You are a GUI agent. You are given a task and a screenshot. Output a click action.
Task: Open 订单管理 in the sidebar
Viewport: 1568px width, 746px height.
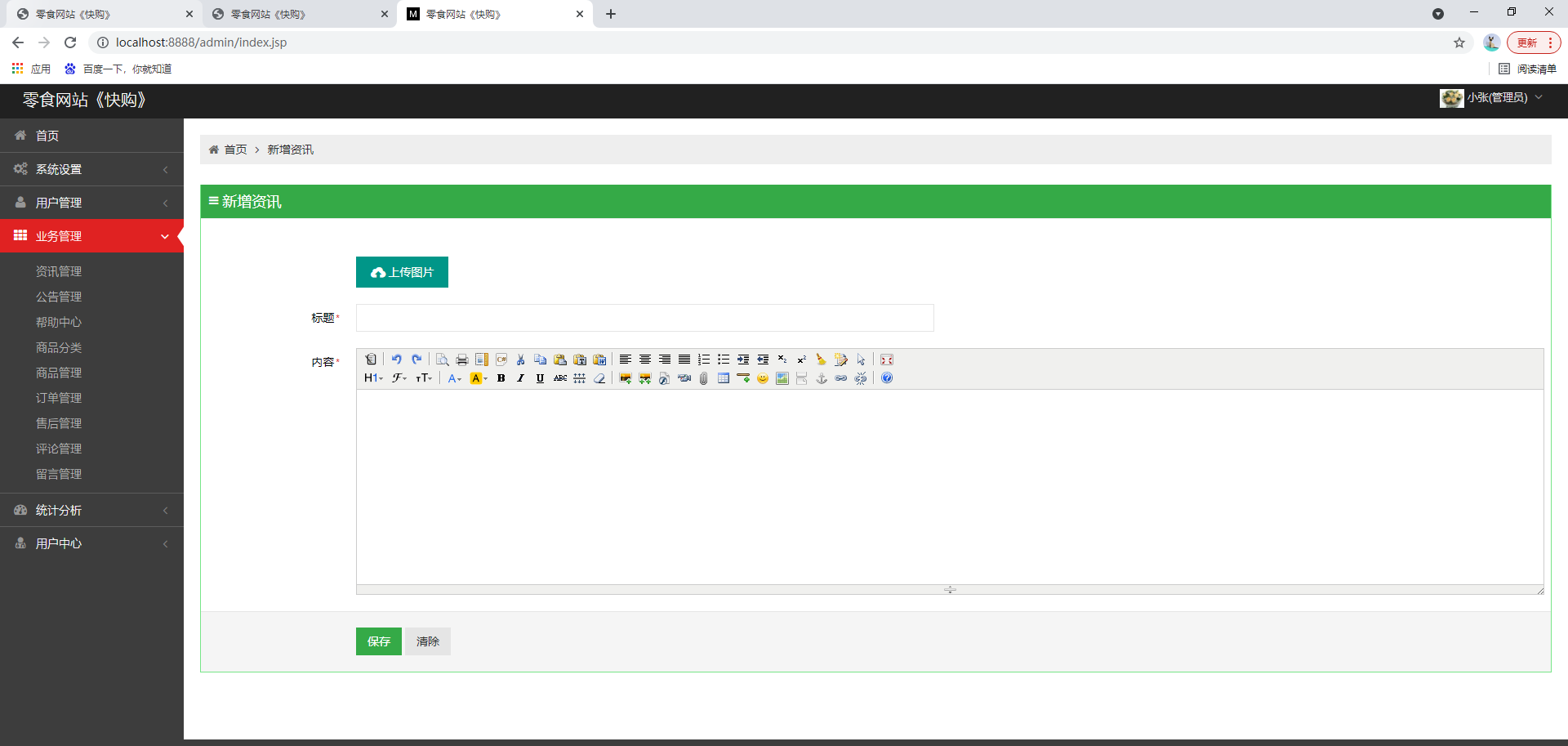[x=59, y=398]
